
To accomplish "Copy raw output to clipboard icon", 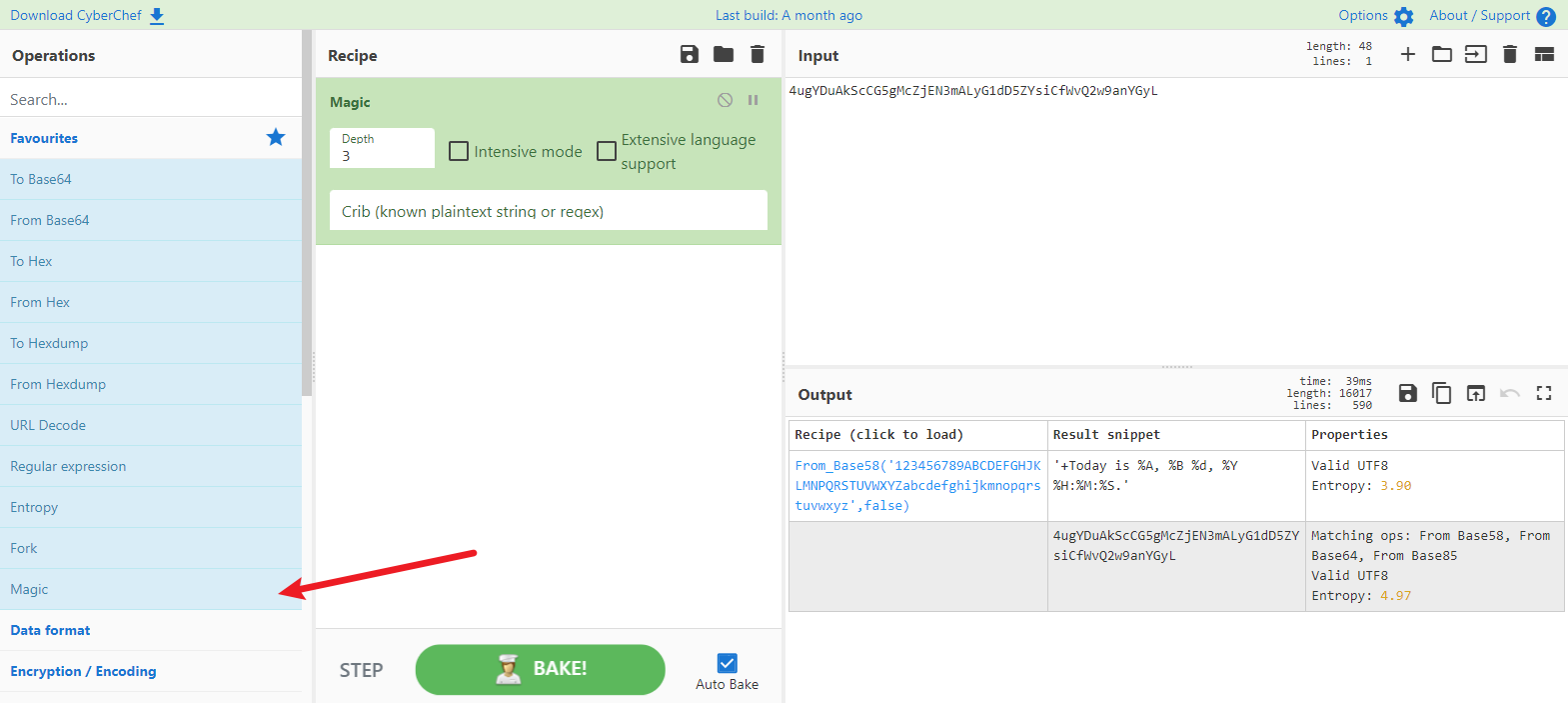I will (x=1442, y=393).
